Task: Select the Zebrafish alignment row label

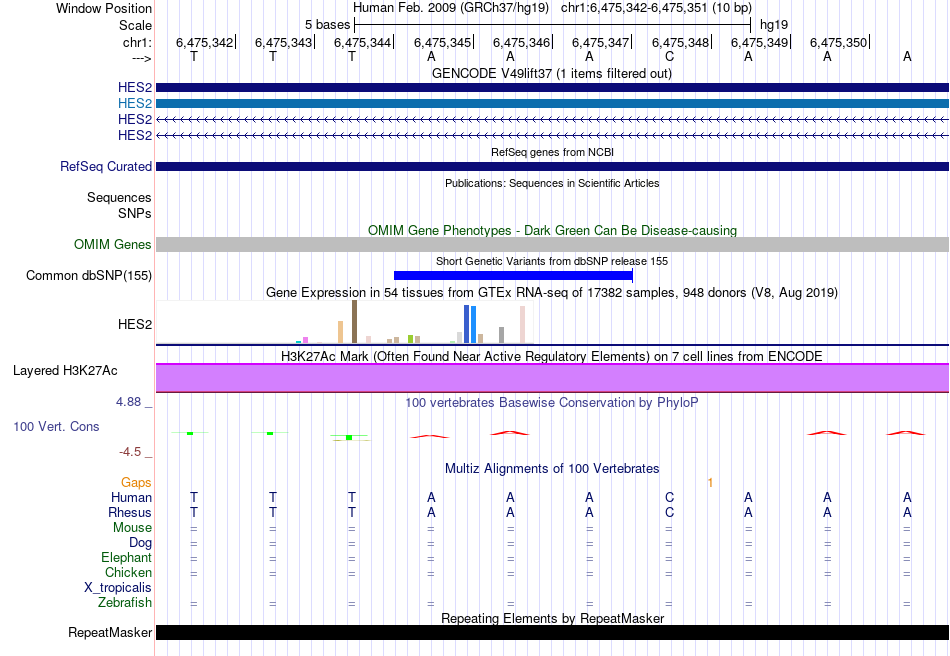Action: [x=125, y=603]
